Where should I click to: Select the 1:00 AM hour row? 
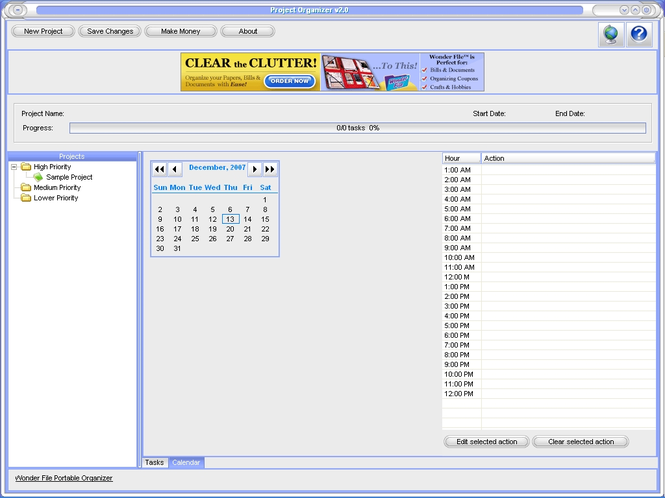548,170
